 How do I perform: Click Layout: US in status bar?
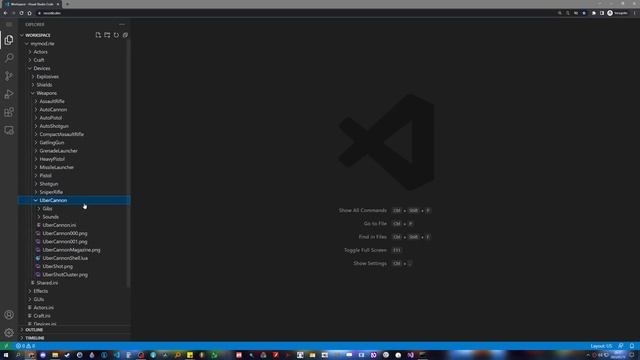point(601,346)
